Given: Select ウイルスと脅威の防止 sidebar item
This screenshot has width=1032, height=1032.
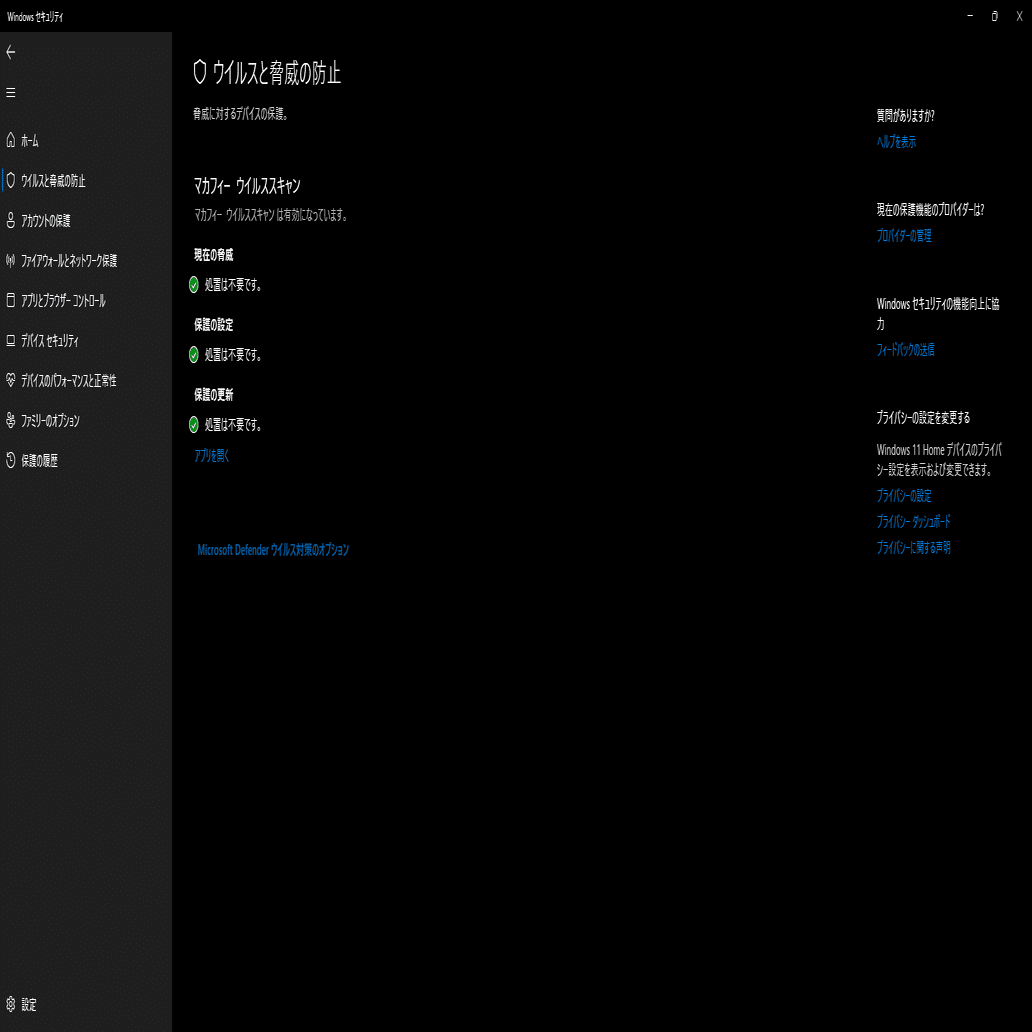Looking at the screenshot, I should [x=86, y=180].
